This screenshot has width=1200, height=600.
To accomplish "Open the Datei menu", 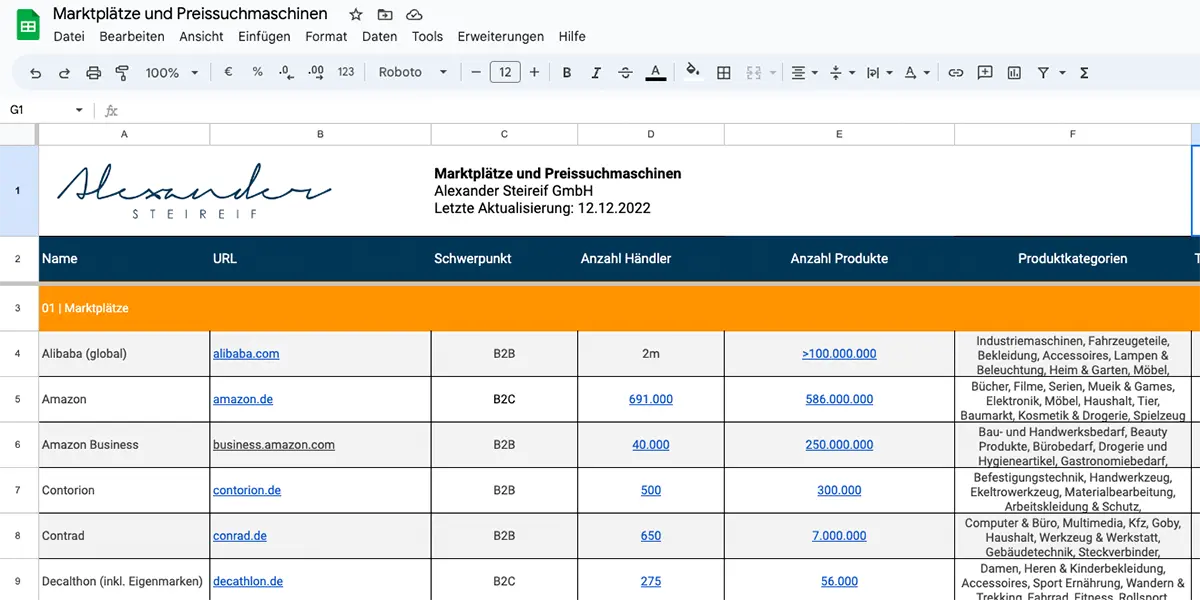I will pos(69,36).
